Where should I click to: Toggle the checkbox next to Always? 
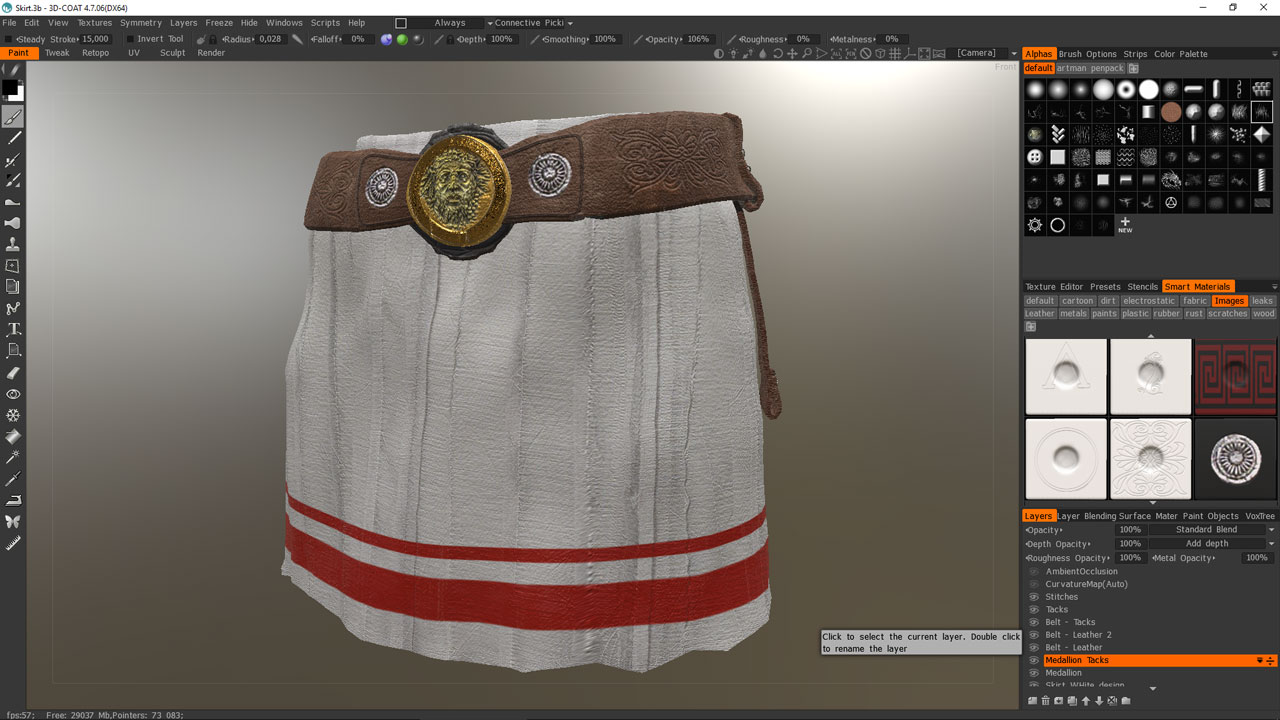coord(401,23)
